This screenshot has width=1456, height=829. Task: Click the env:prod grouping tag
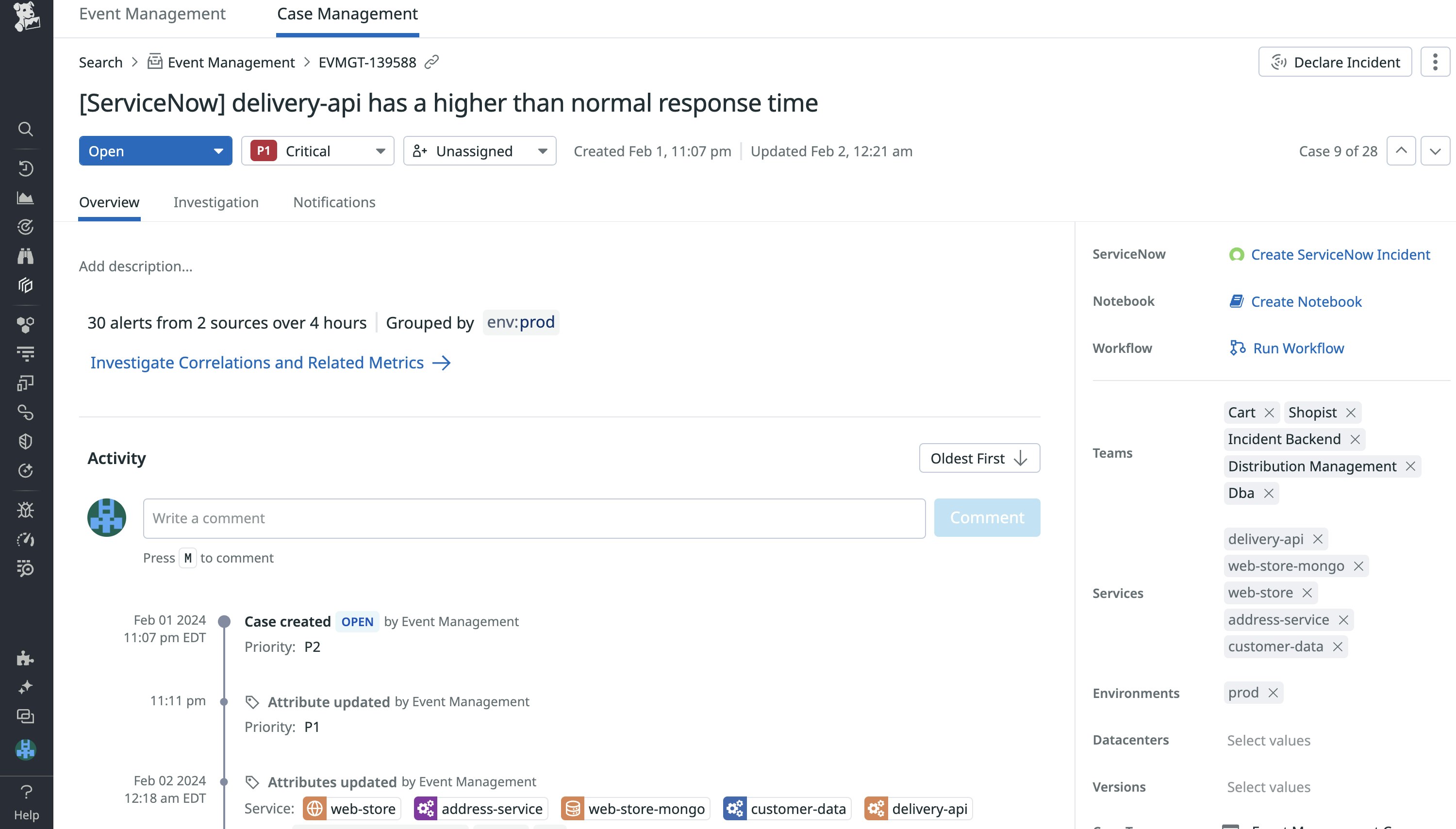tap(520, 322)
